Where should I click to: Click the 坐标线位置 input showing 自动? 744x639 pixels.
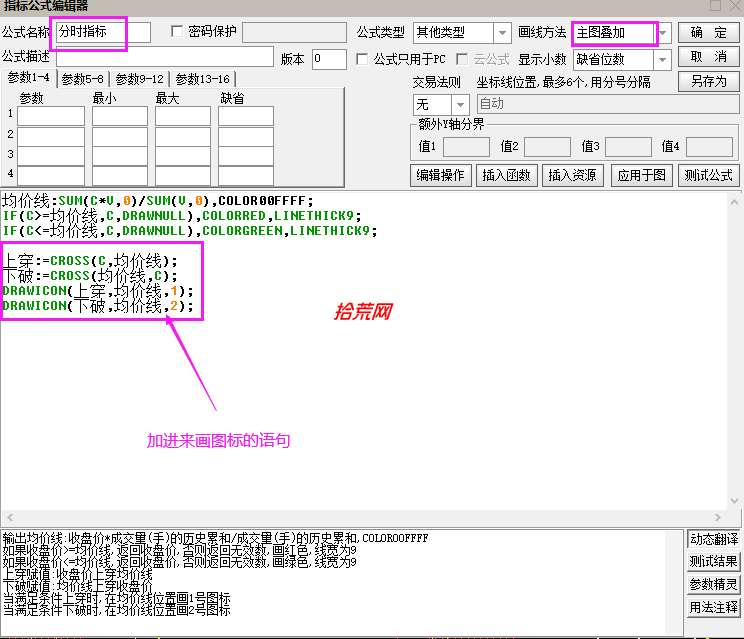(x=608, y=104)
